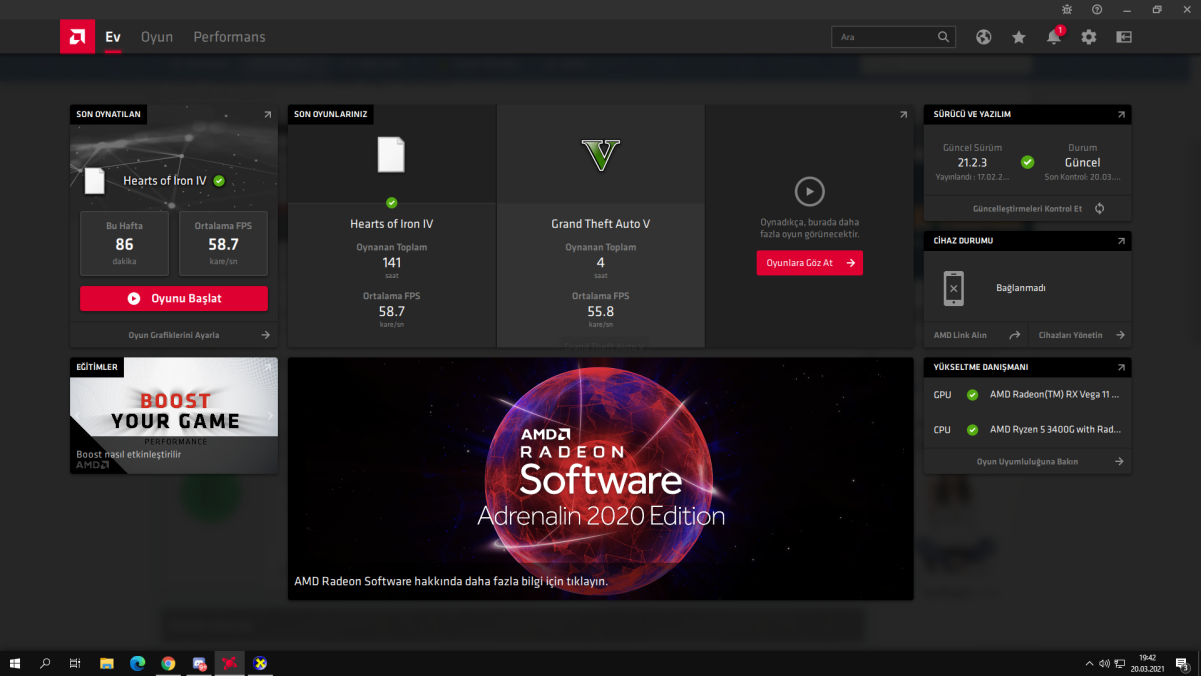Click the Ortalama FPS 58.7 tile in Son Oynatılan
This screenshot has height=676, width=1201.
224,243
